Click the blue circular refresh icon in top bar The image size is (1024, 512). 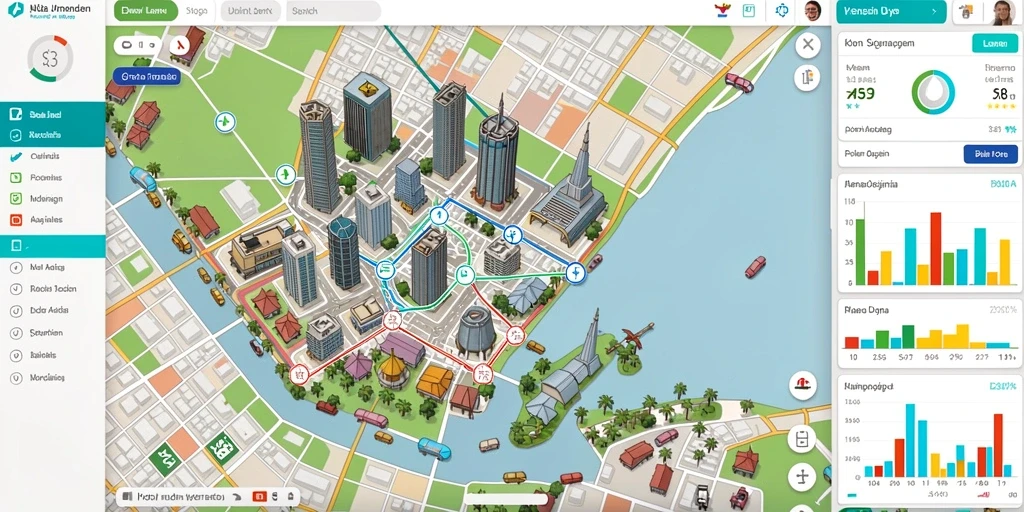click(782, 10)
